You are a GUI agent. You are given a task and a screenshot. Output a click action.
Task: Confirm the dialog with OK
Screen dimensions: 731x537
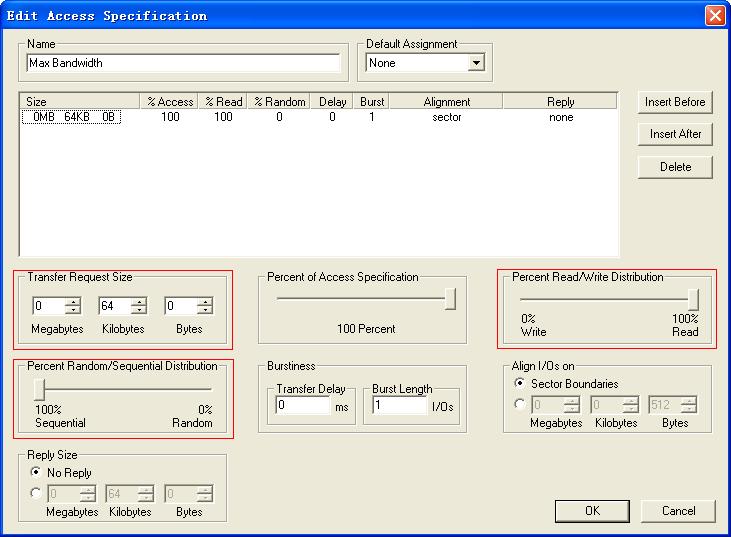(x=592, y=511)
